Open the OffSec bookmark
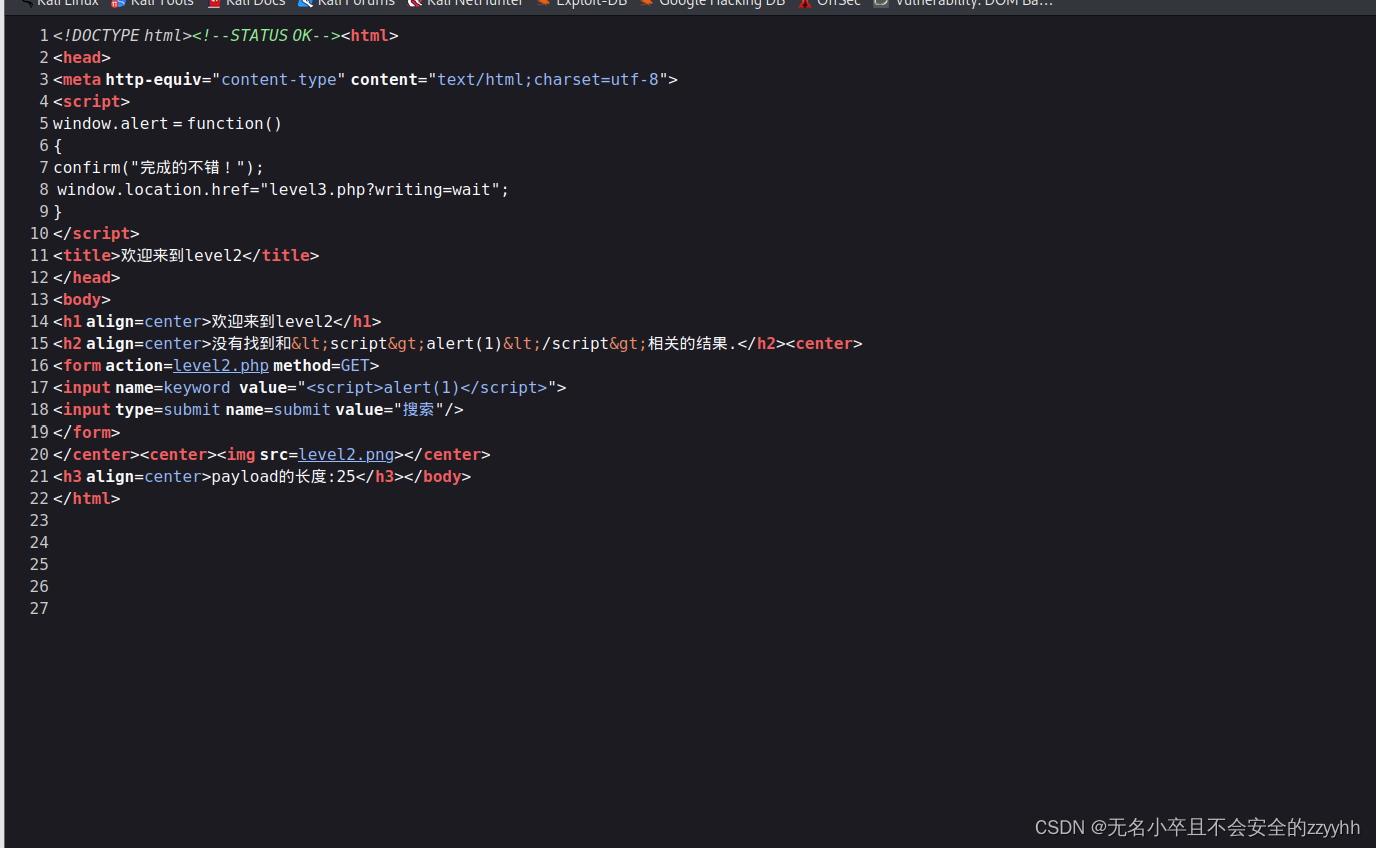Image resolution: width=1376 pixels, height=848 pixels. [829, 3]
